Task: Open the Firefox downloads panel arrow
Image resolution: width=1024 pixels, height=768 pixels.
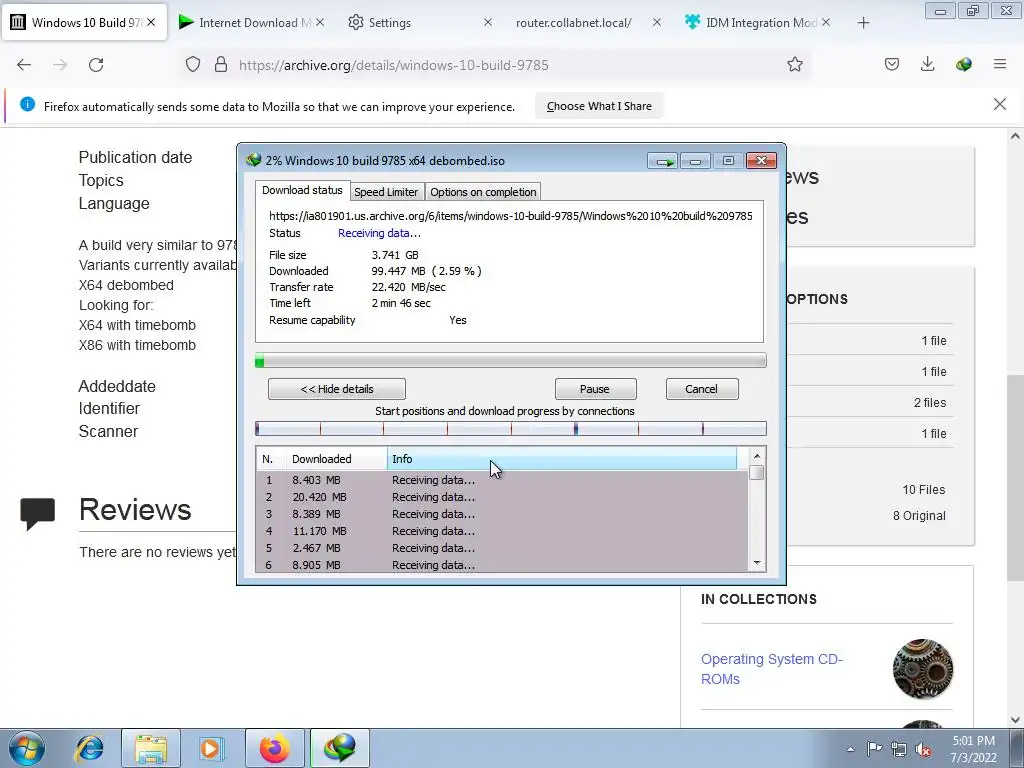Action: pyautogui.click(x=927, y=64)
